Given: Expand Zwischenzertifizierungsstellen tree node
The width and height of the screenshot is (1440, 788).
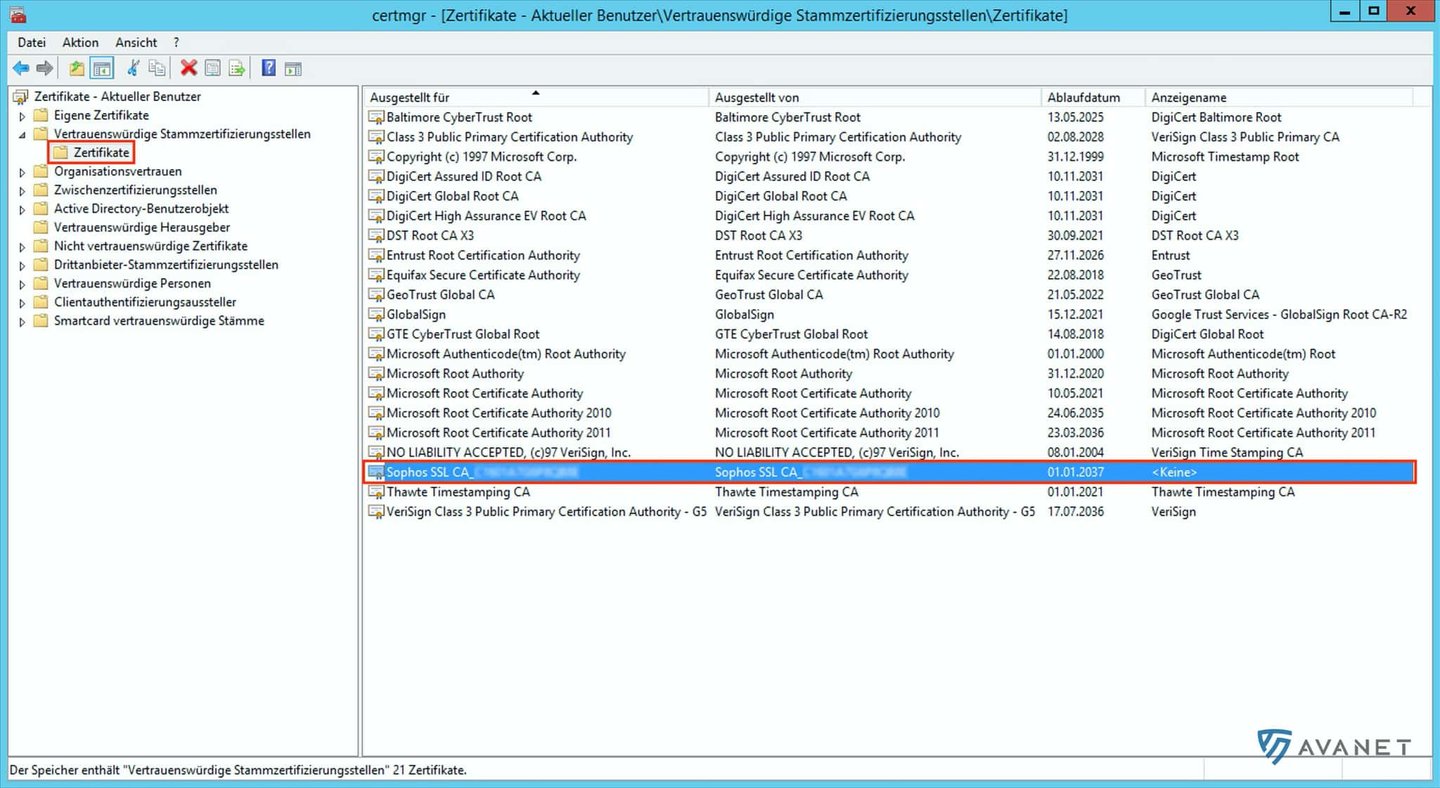Looking at the screenshot, I should 22,190.
